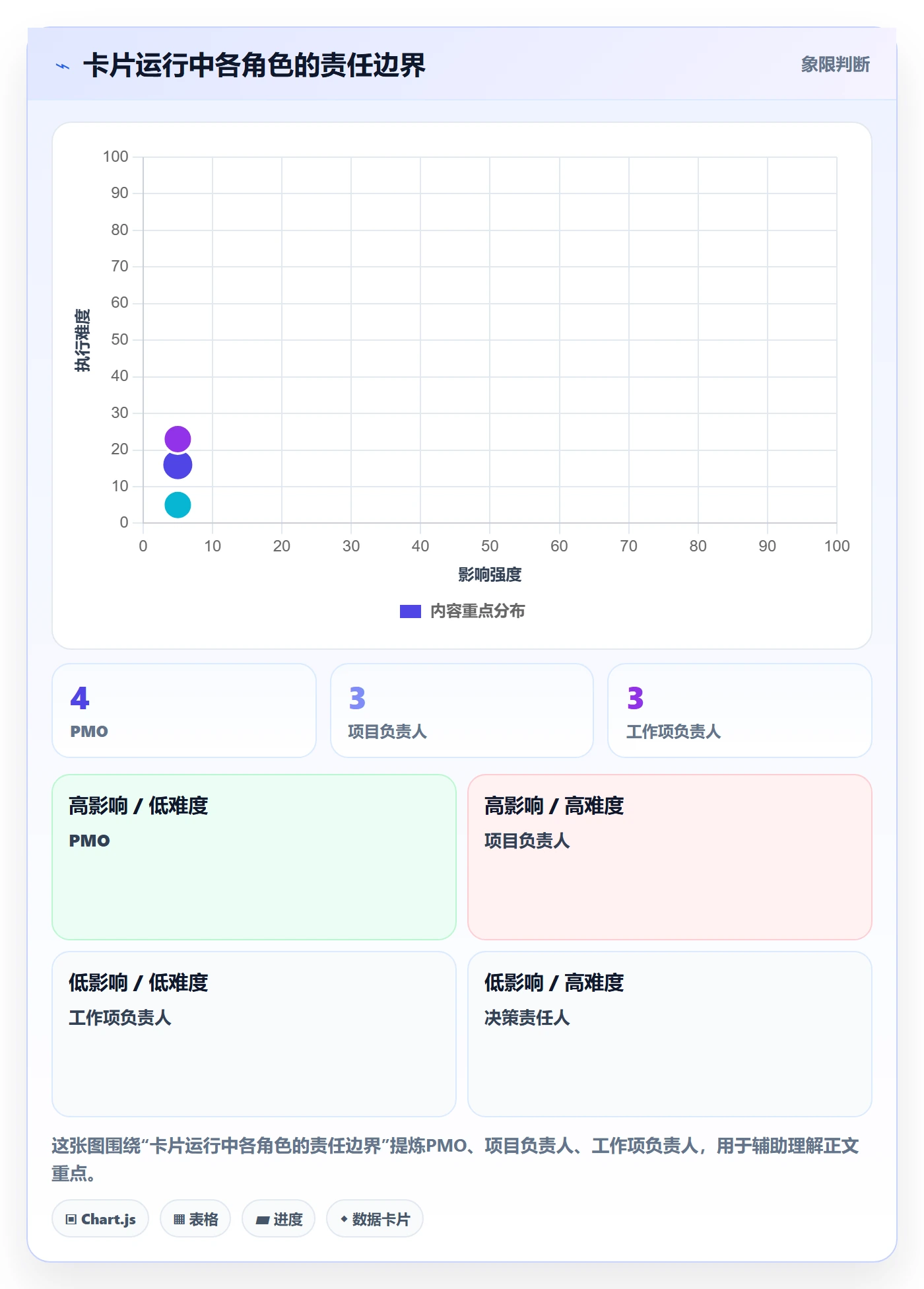
Task: Select the PMO stat card showing 4
Action: [184, 711]
